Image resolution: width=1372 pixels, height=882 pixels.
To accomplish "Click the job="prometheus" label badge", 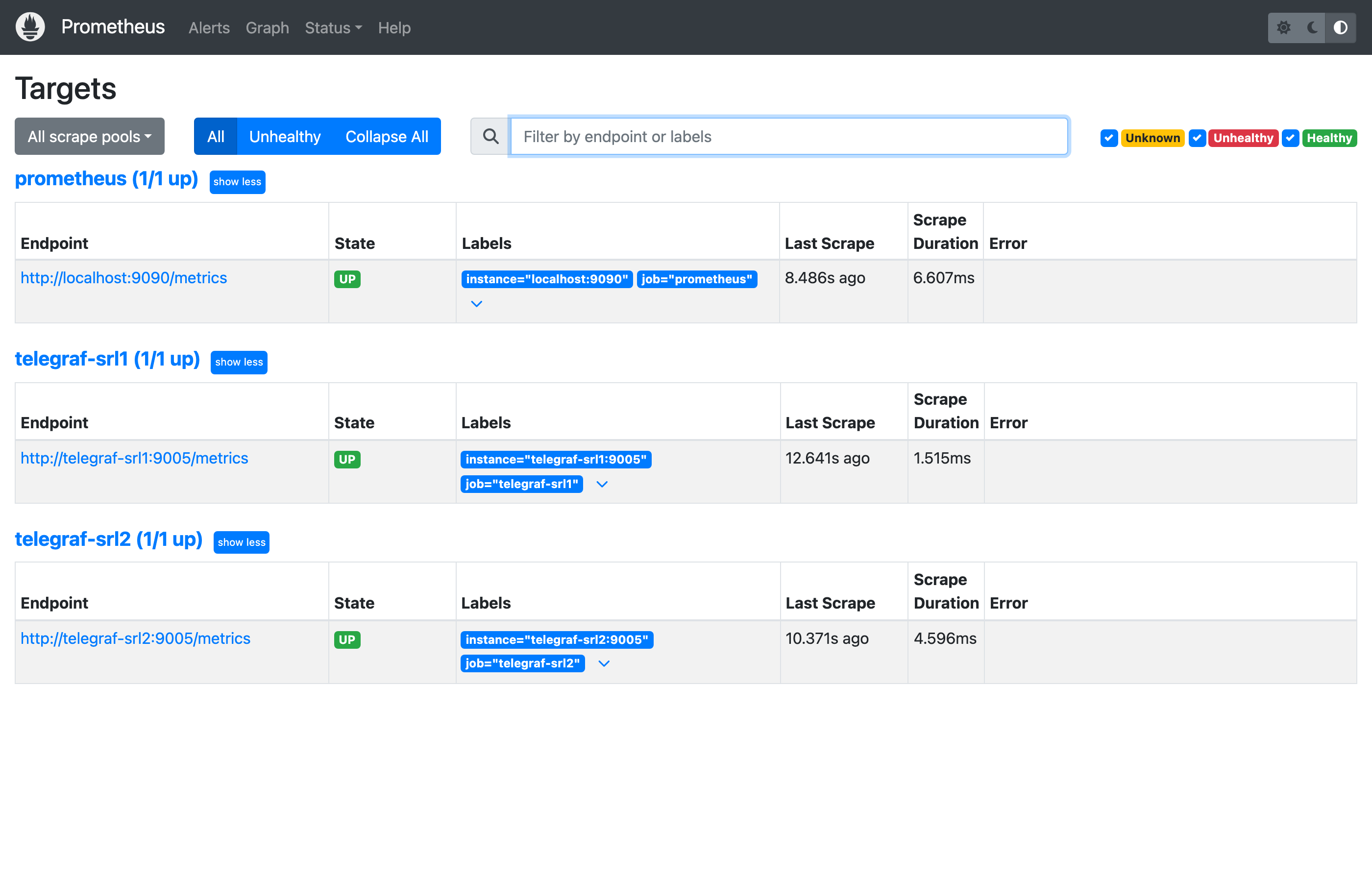I will point(697,279).
